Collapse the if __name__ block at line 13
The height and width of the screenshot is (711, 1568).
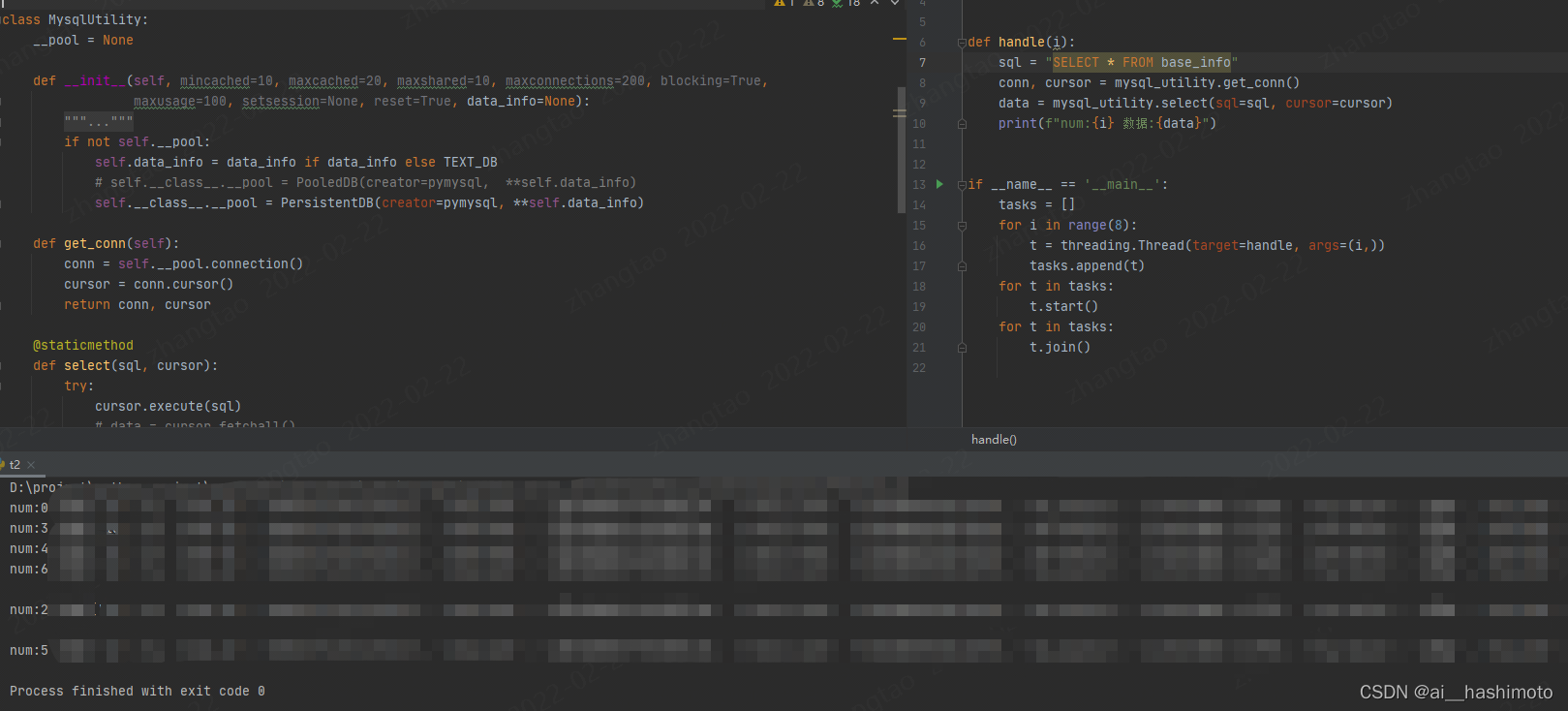click(x=962, y=184)
